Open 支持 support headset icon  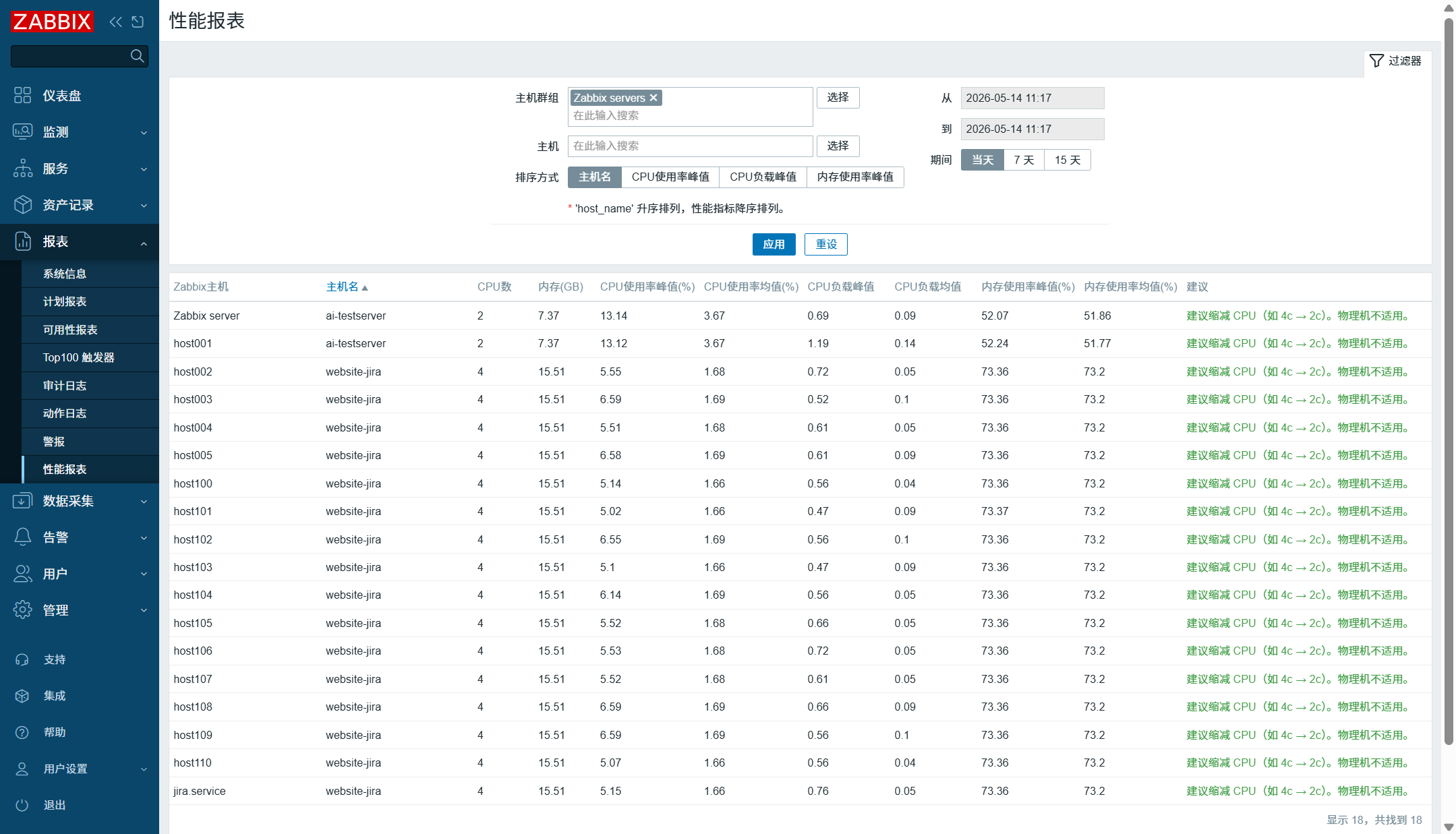click(x=22, y=659)
